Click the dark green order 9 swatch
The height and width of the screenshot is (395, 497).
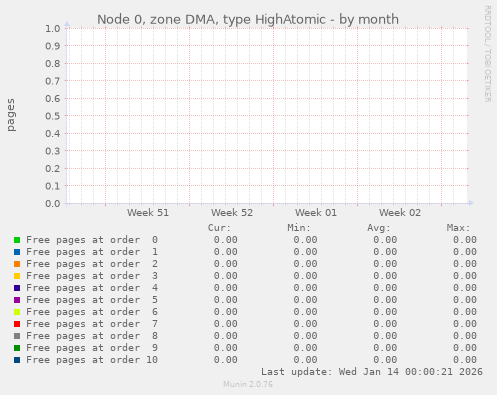[17, 348]
